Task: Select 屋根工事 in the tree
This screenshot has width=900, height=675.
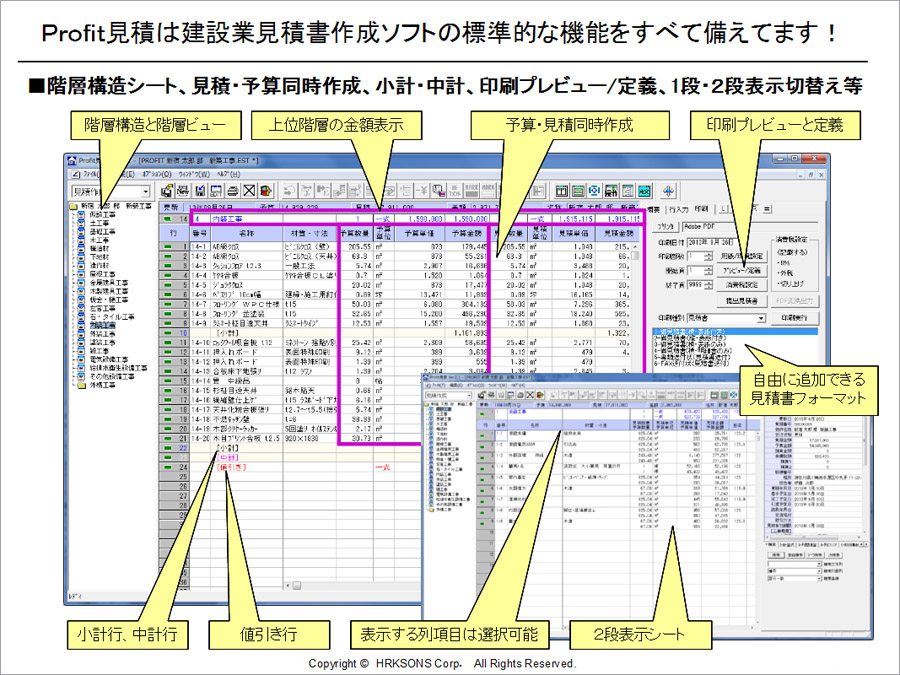Action: tap(102, 274)
